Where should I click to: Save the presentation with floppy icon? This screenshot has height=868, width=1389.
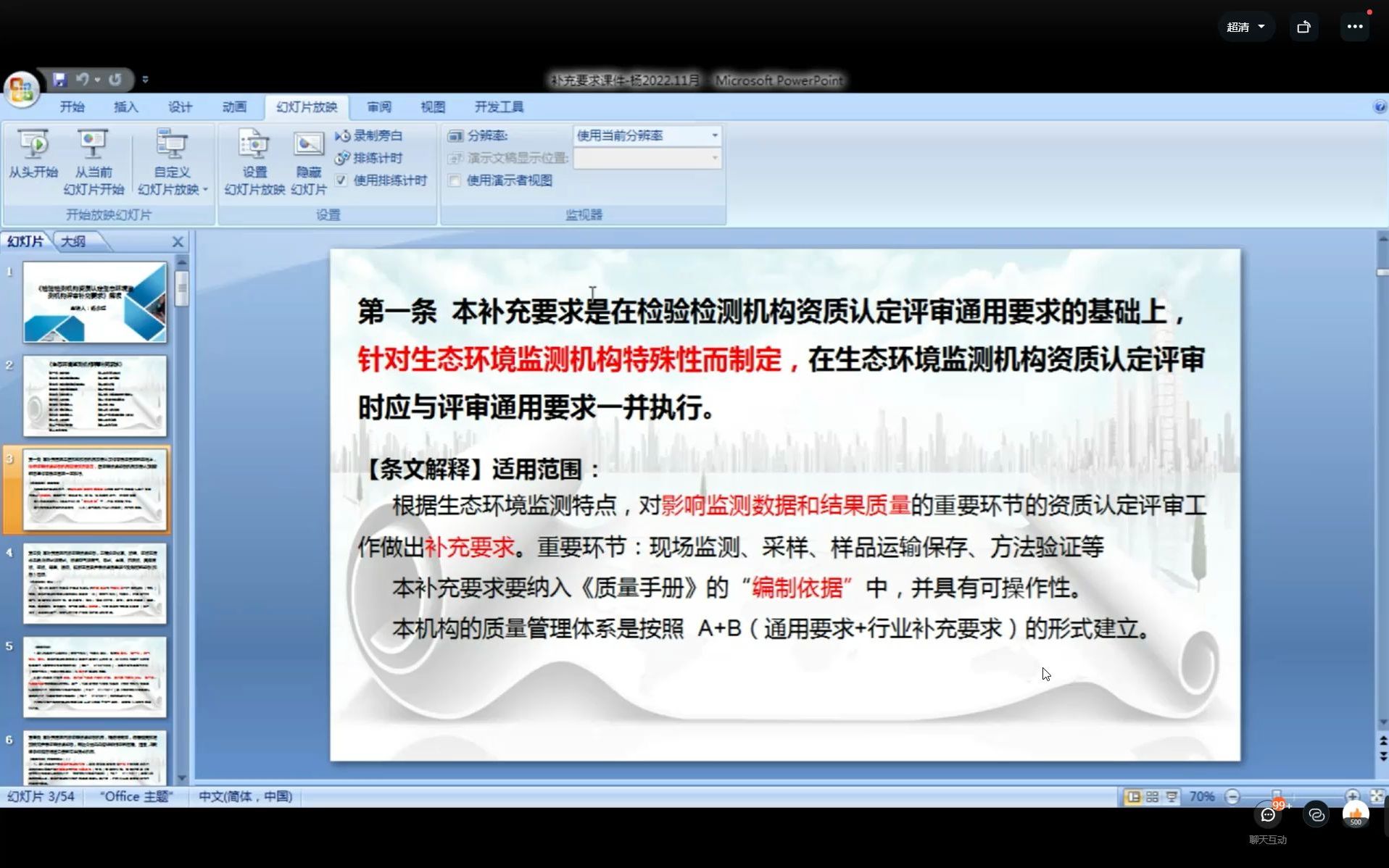click(59, 79)
